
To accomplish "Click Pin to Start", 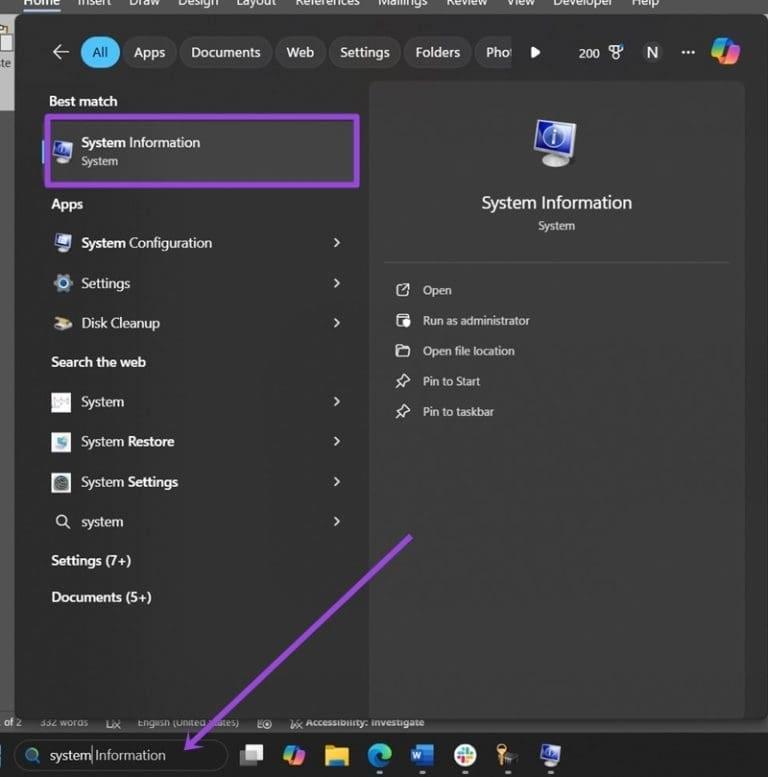I will click(451, 381).
